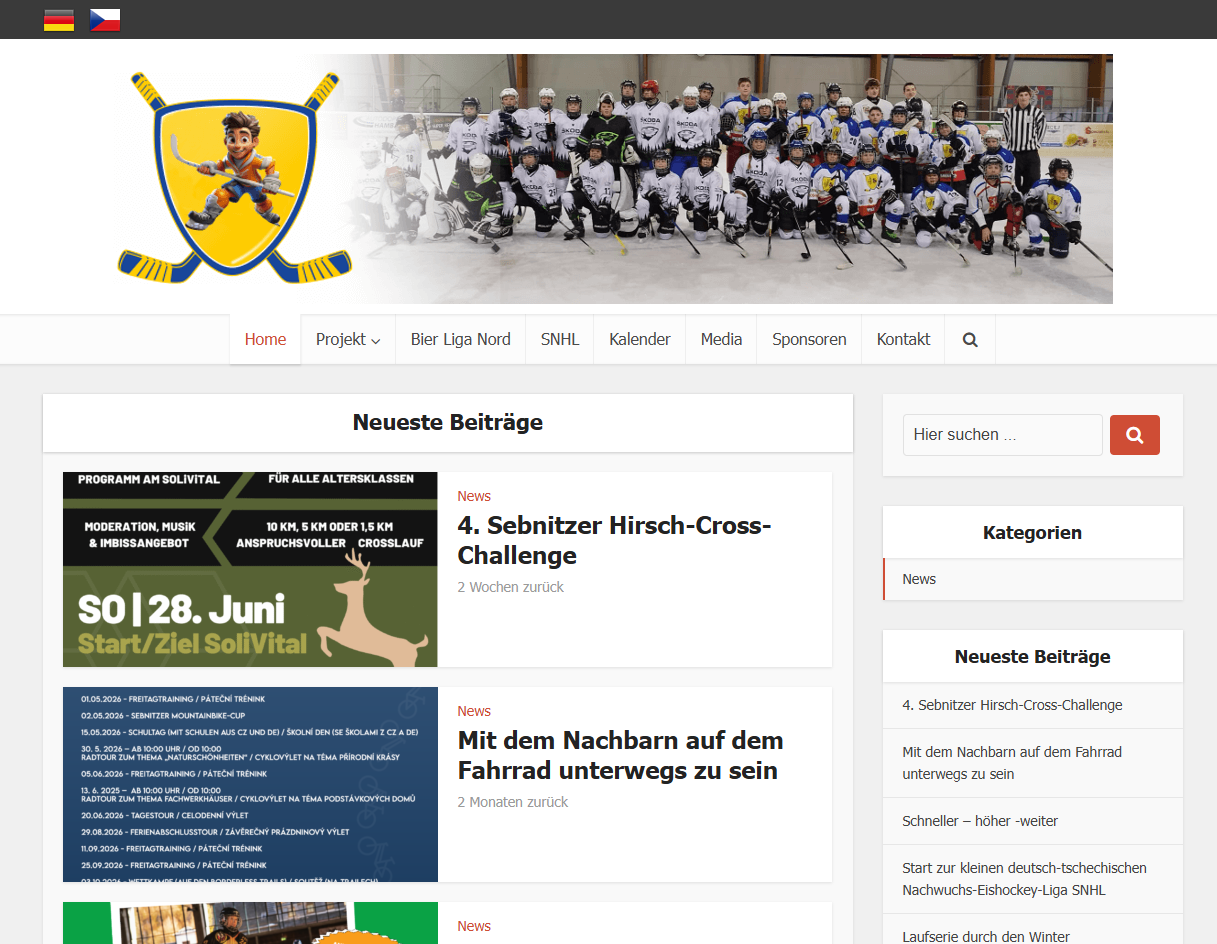Screen dimensions: 1217x944
Task: Go to the Home menu item
Action: tap(265, 340)
